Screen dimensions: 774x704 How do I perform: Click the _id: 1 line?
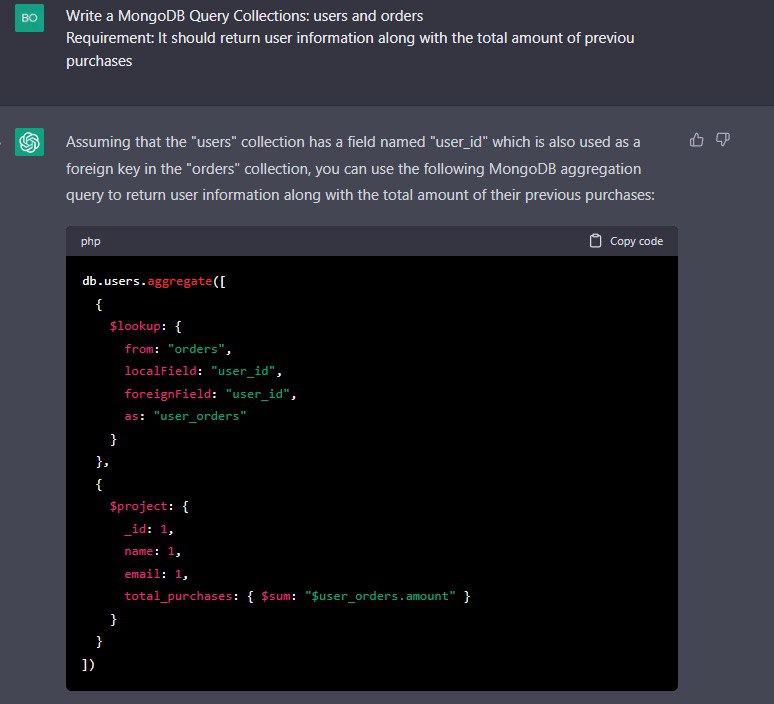click(149, 529)
